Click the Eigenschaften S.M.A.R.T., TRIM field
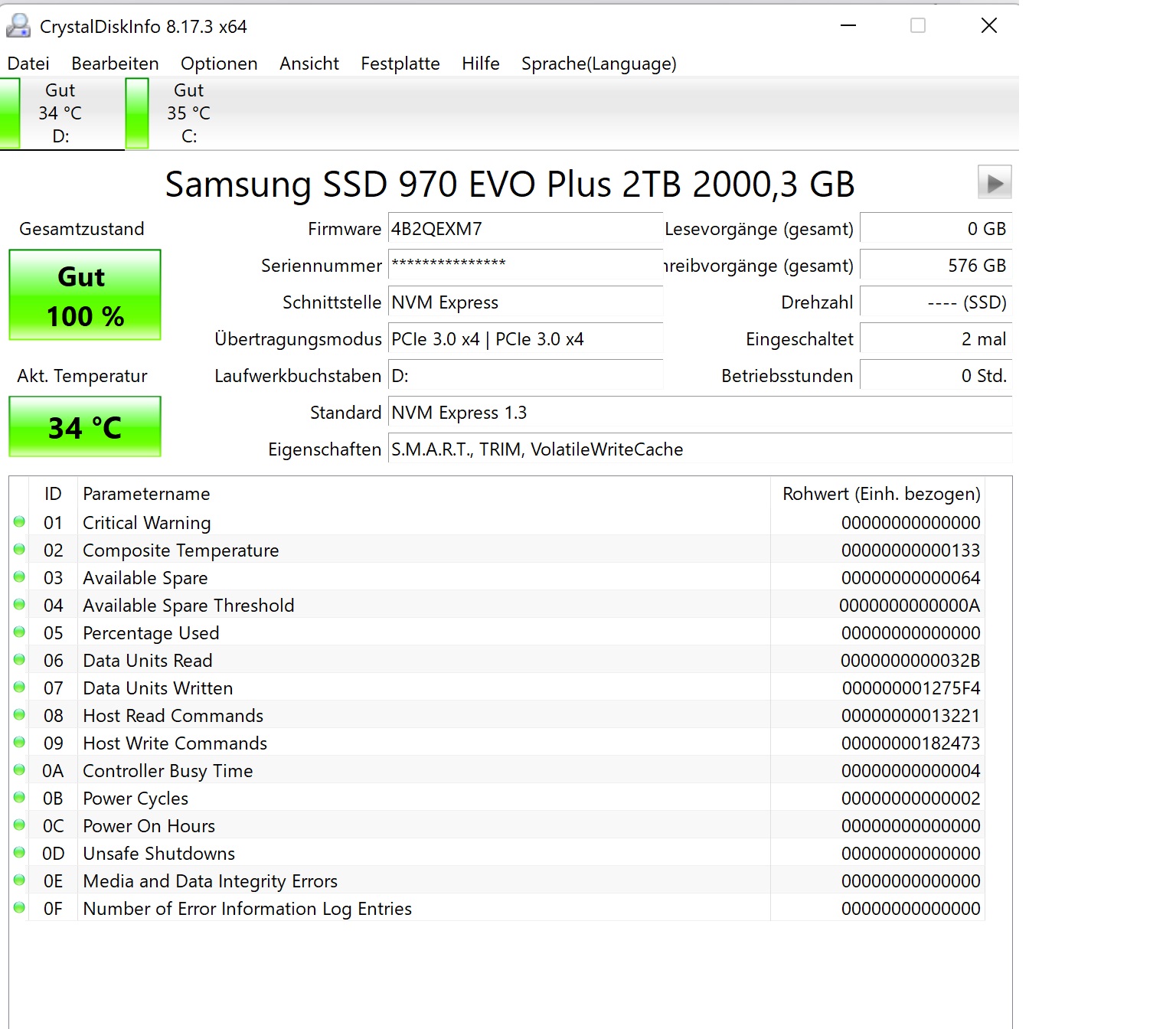1176x1029 pixels. (700, 449)
